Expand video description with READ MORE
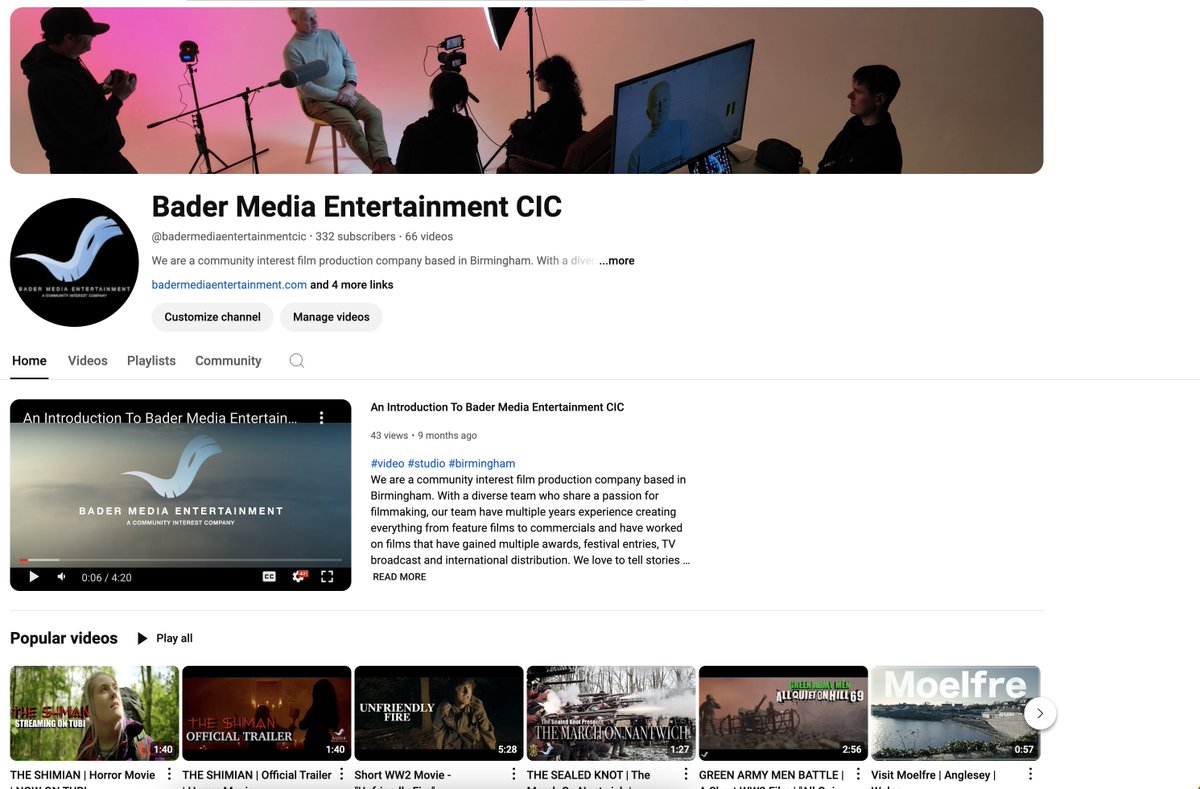The image size is (1200, 789). coord(399,577)
